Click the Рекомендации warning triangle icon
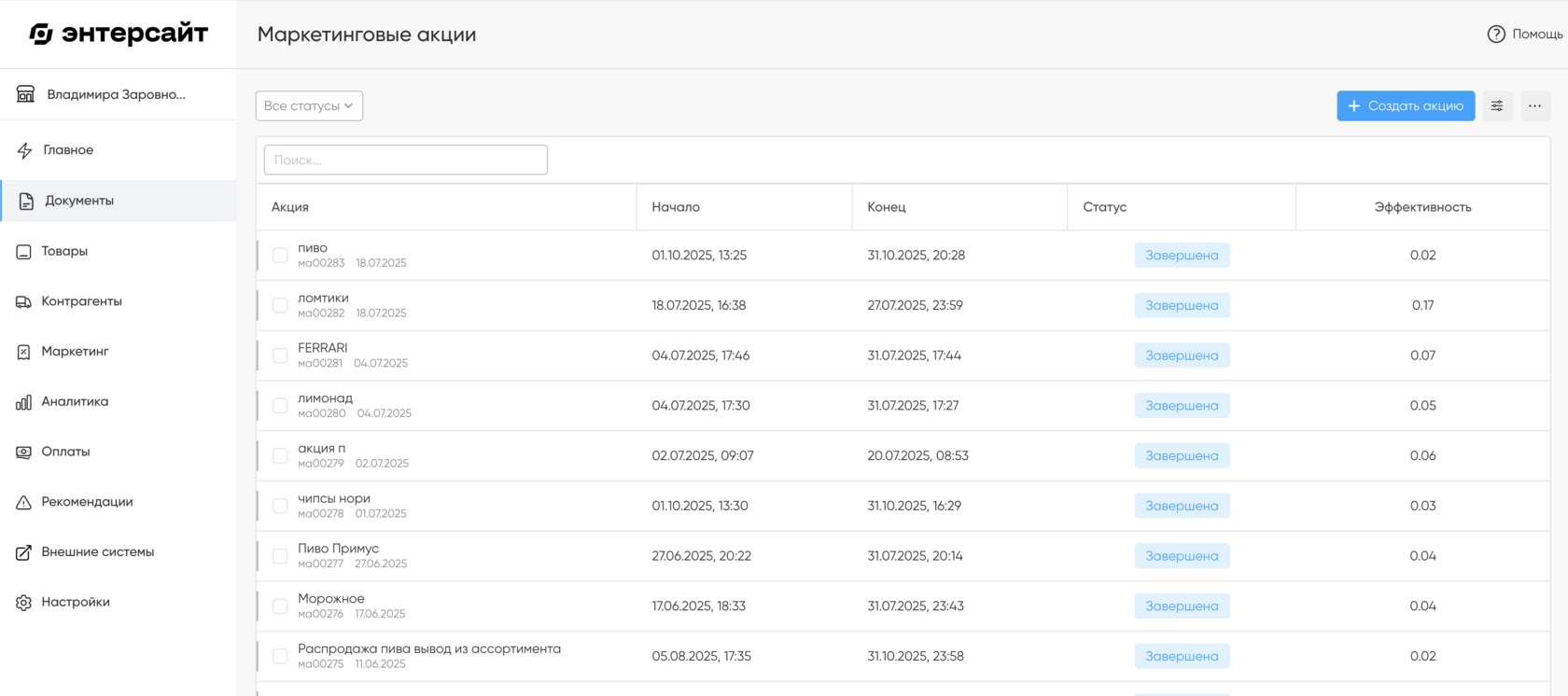Image resolution: width=1568 pixels, height=696 pixels. coord(24,503)
